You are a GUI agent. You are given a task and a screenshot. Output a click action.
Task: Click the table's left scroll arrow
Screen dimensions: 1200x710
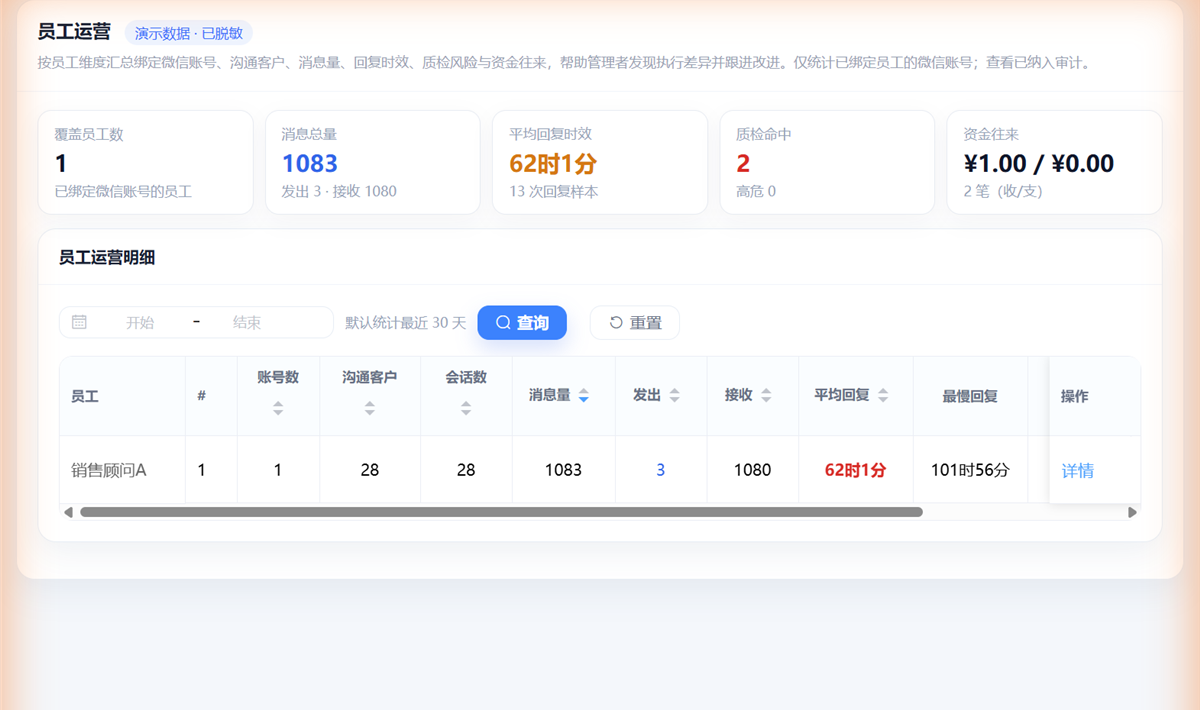68,512
